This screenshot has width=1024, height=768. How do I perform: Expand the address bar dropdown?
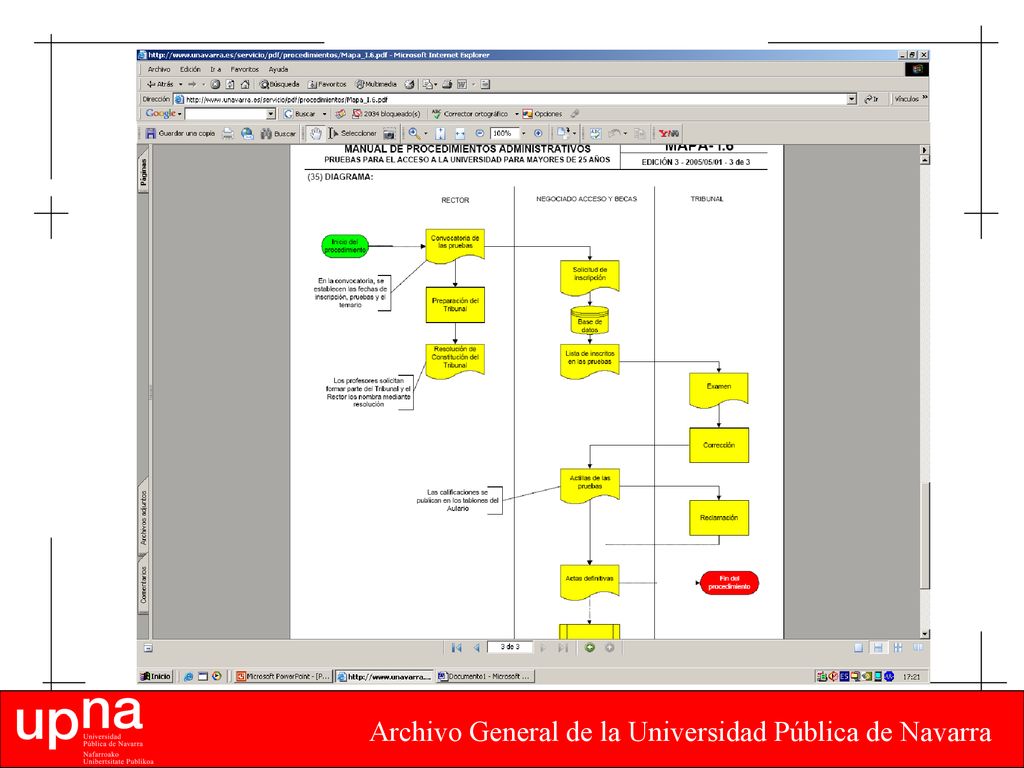(852, 100)
